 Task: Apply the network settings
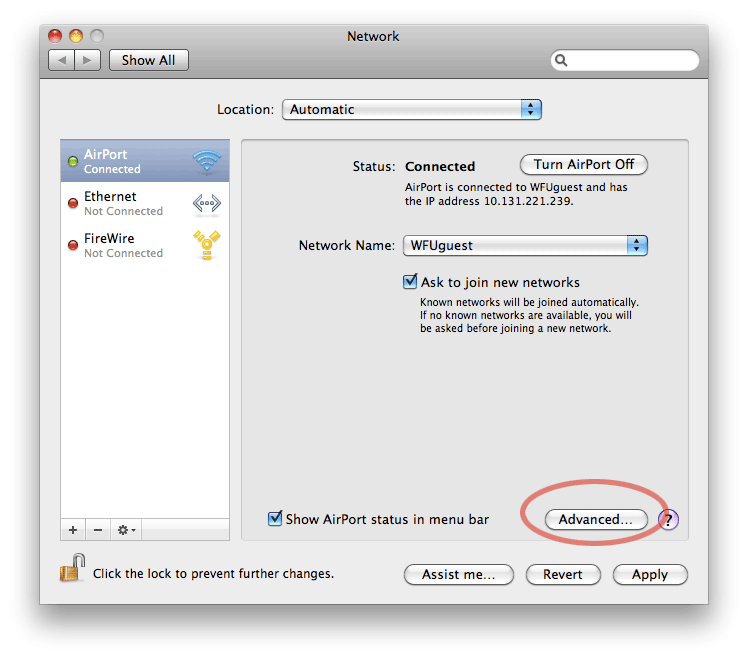pos(650,574)
